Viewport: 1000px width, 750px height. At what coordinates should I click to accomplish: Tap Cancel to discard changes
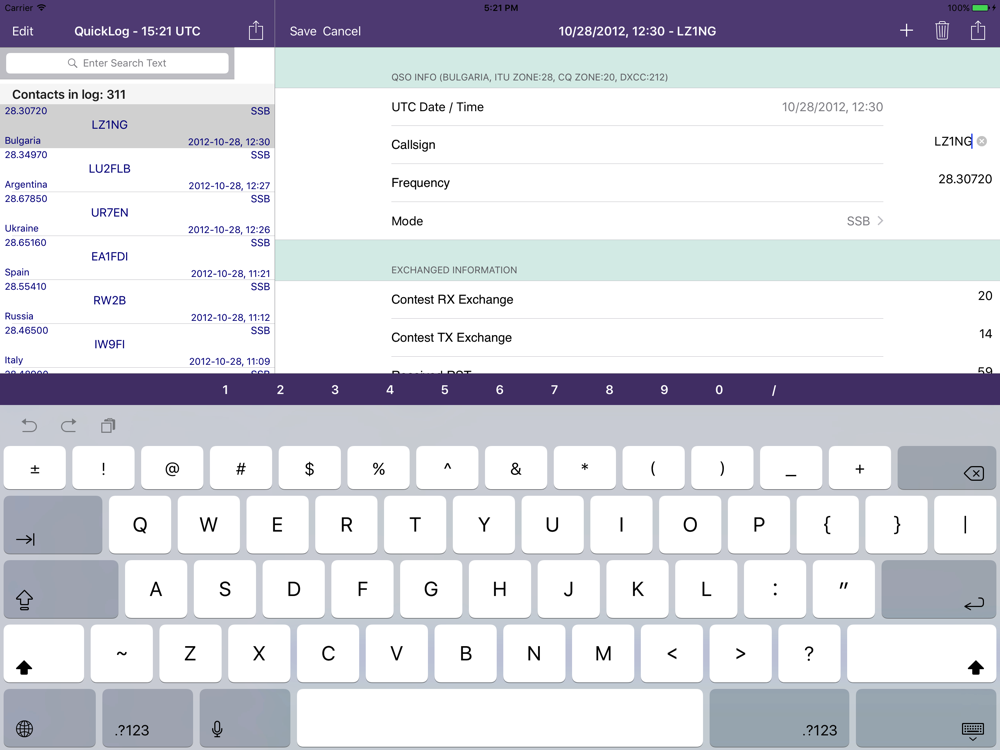(x=341, y=31)
